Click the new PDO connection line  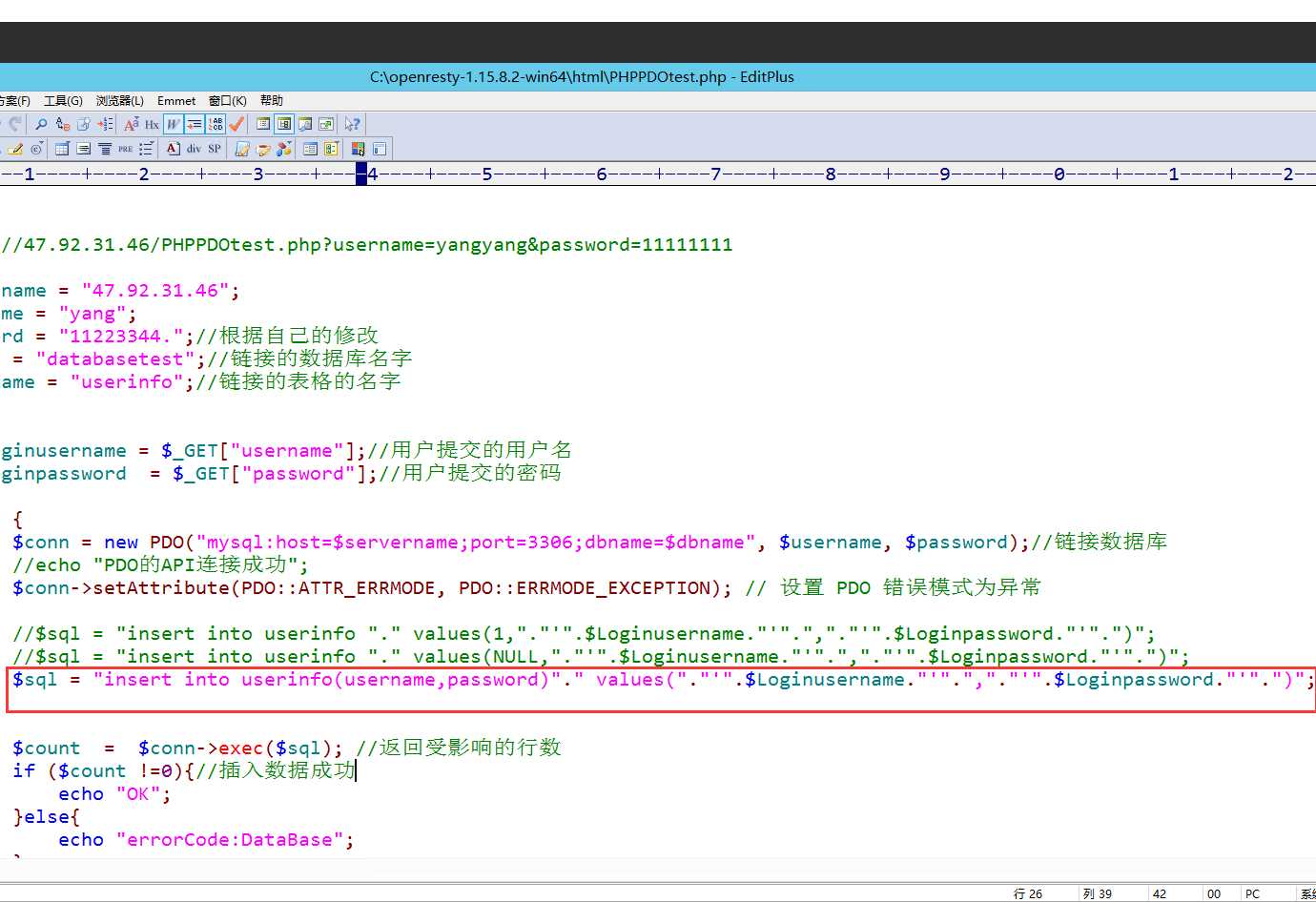click(589, 543)
